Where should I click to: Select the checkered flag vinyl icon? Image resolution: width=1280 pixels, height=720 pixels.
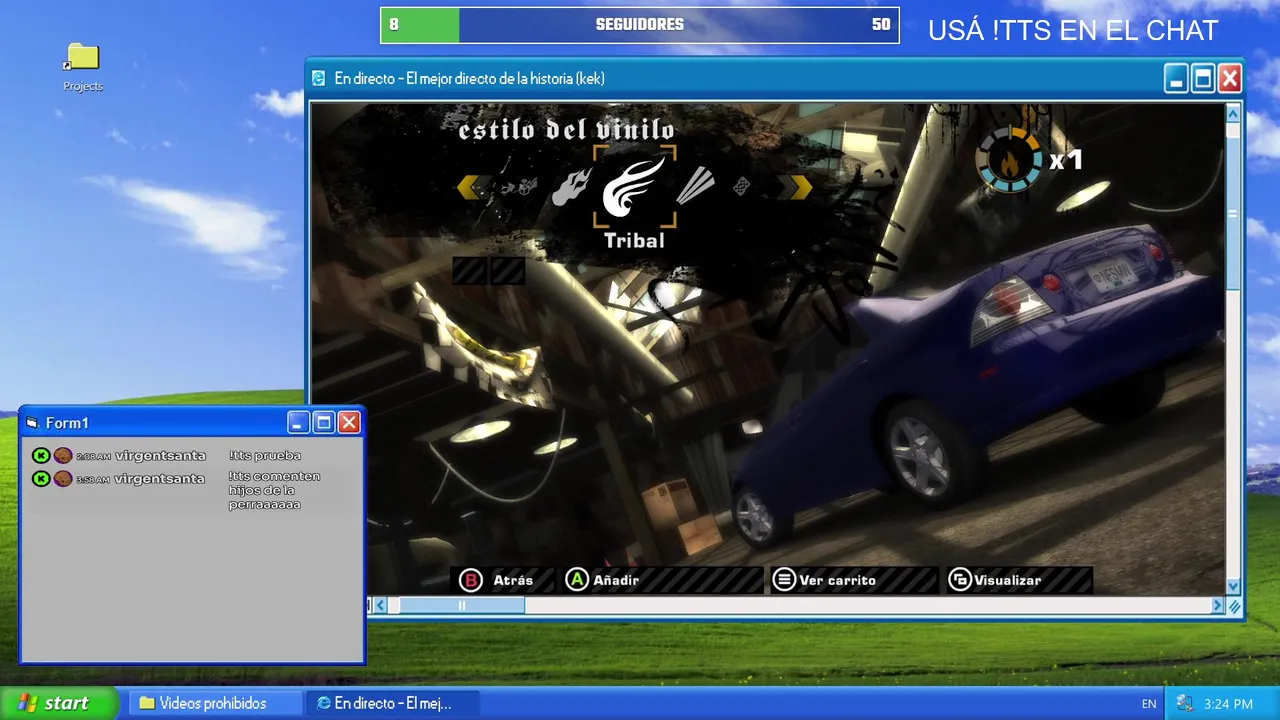(741, 186)
